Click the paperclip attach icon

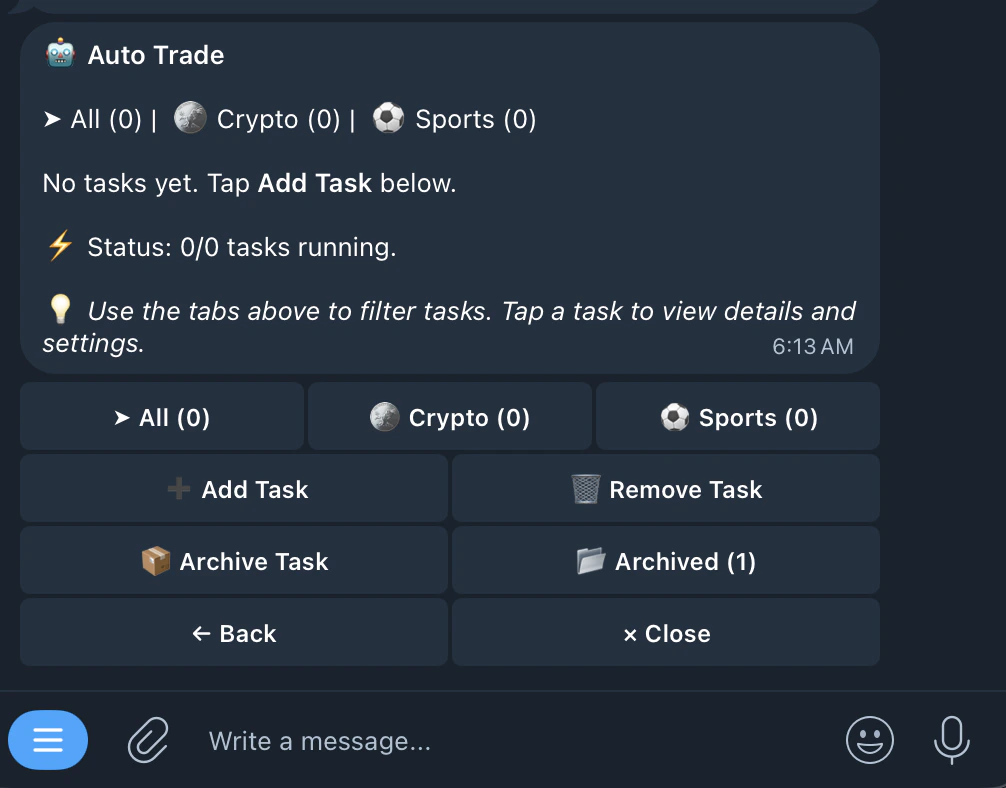[x=148, y=741]
